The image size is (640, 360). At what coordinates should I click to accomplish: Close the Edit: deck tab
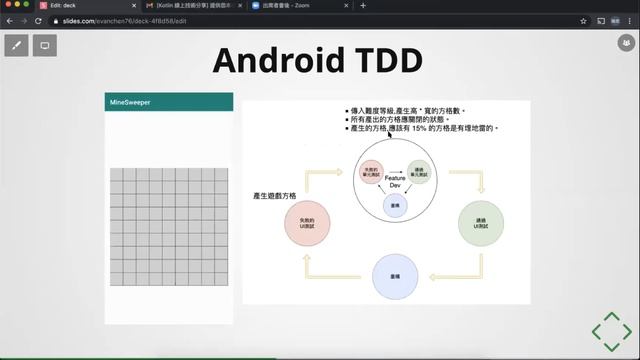[134, 6]
